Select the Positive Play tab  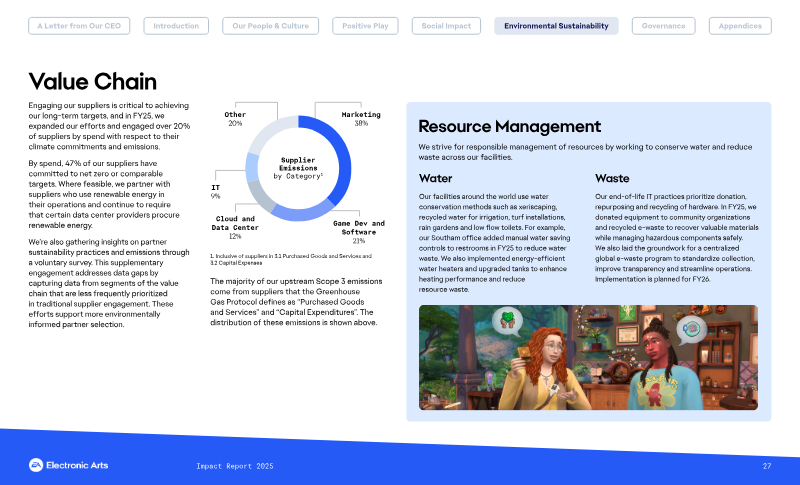pos(365,26)
